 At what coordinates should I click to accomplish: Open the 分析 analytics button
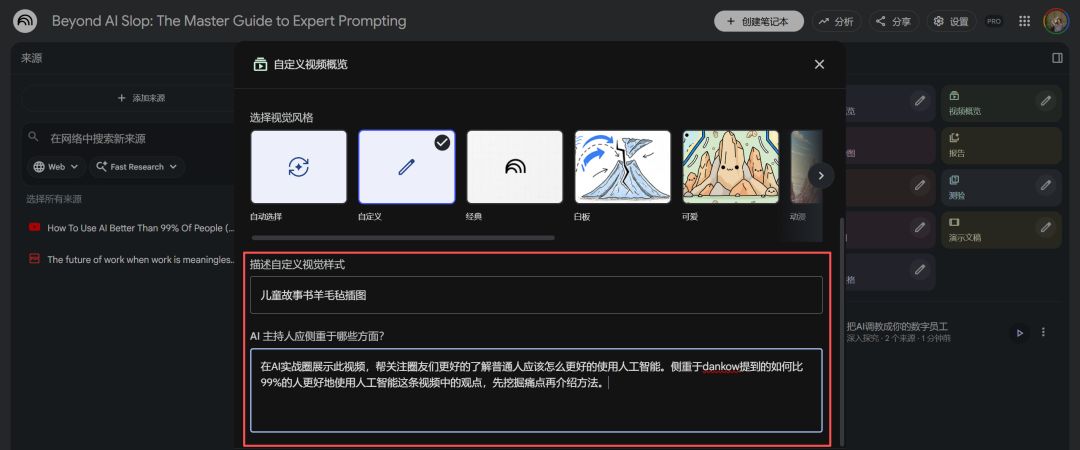(836, 21)
